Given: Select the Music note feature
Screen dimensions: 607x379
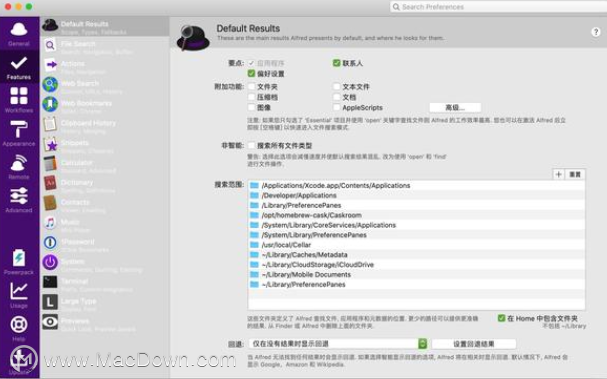Looking at the screenshot, I should coord(105,224).
